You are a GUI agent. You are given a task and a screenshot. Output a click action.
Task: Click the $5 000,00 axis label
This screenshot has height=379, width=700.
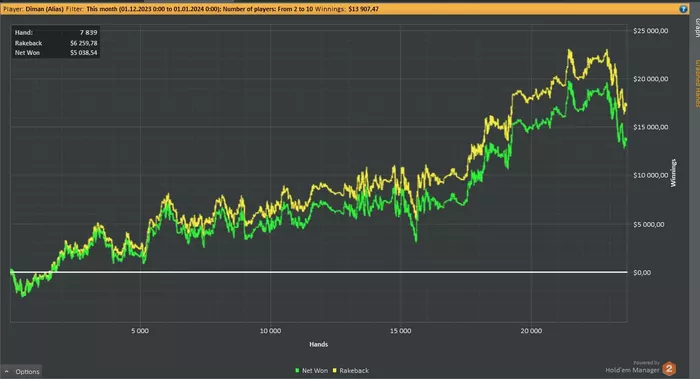click(x=649, y=225)
